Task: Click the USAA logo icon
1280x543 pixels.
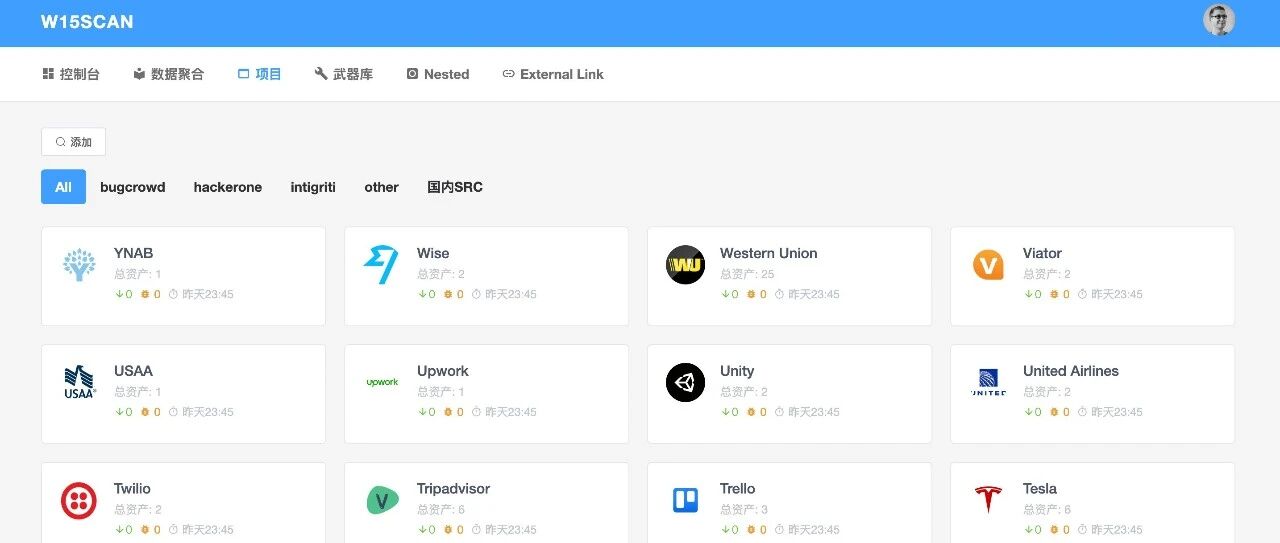Action: (79, 383)
